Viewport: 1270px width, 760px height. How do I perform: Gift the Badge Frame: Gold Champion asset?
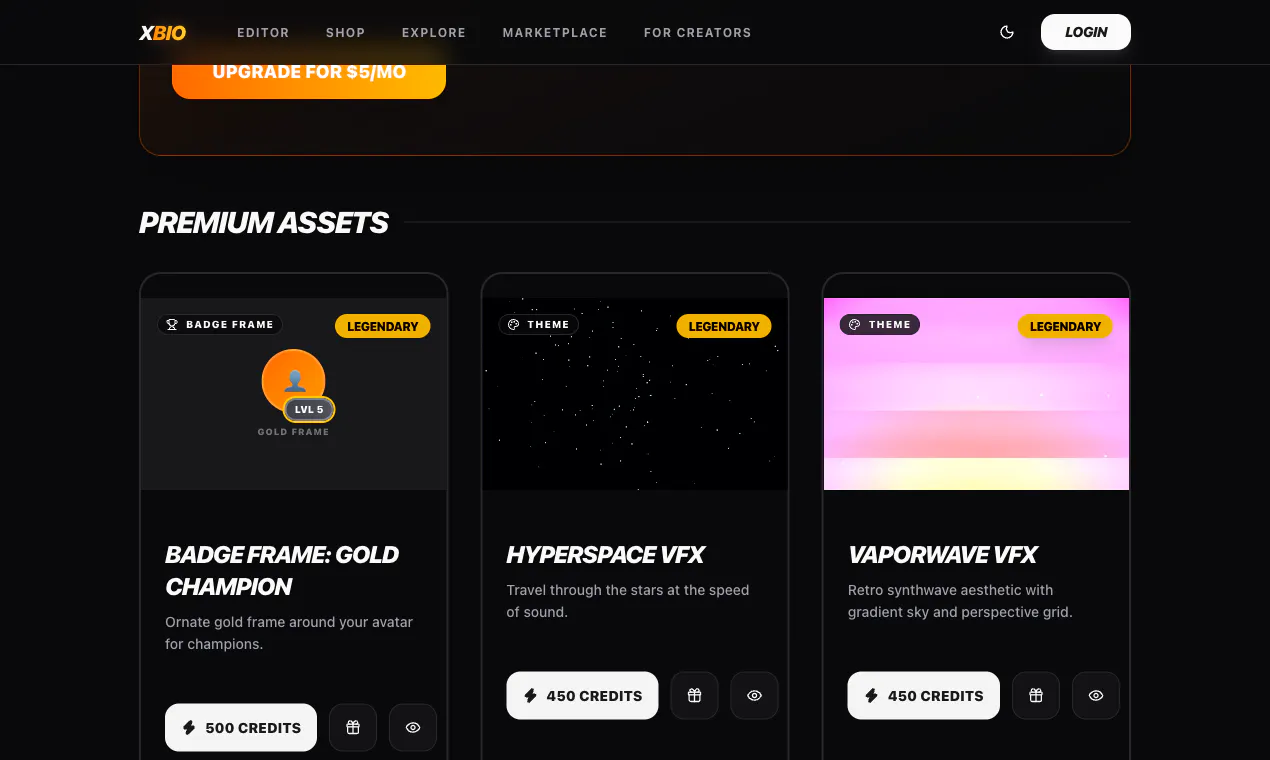coord(353,728)
